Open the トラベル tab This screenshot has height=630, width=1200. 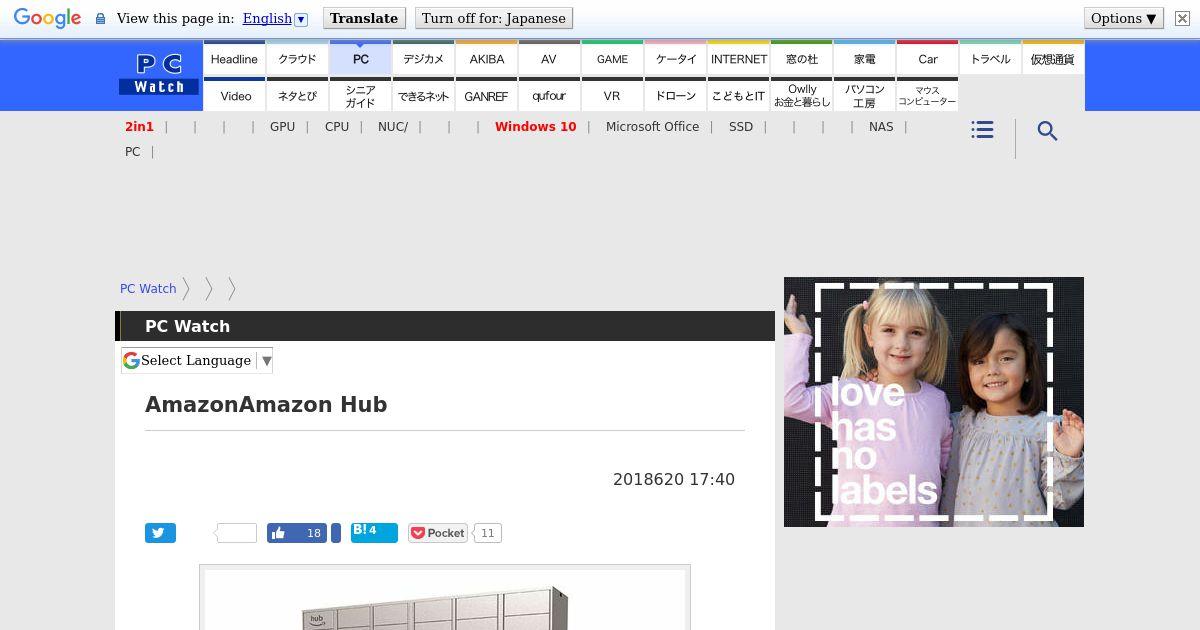click(x=991, y=59)
